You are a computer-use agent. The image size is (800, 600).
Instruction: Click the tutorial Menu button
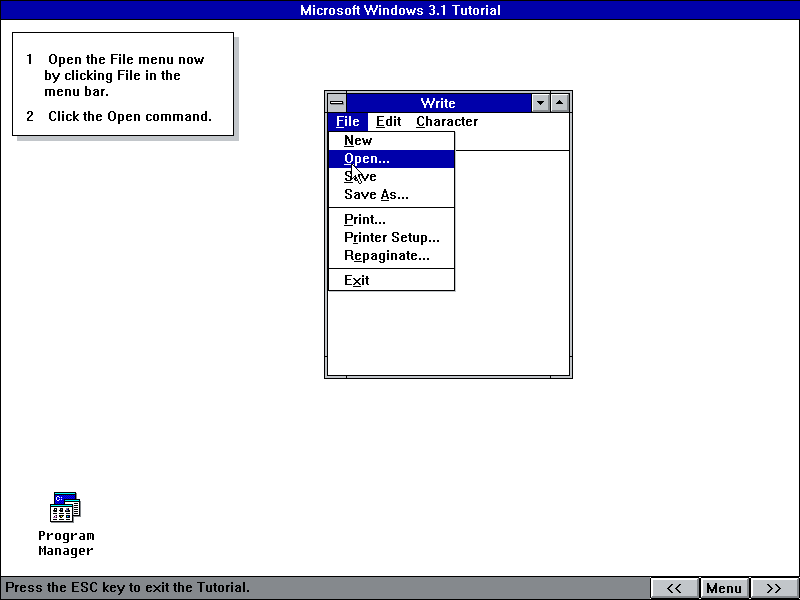[724, 588]
